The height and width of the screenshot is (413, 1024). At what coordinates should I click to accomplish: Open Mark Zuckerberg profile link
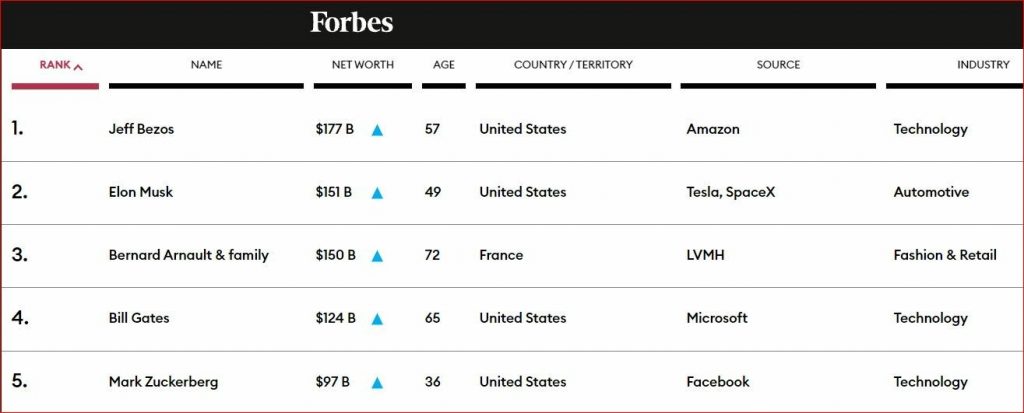[x=163, y=382]
